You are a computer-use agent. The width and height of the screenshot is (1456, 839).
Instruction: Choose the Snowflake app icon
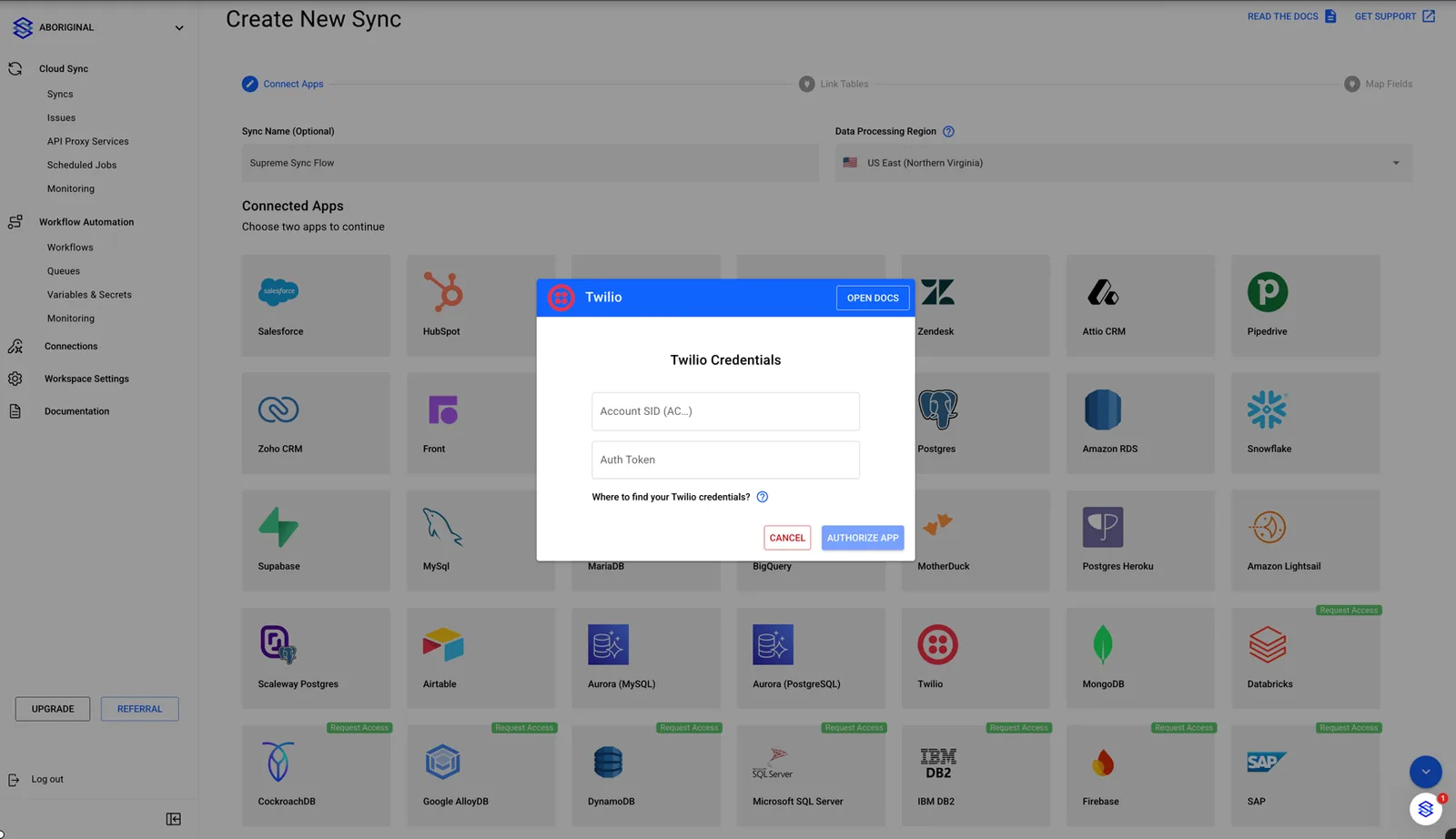1267,409
